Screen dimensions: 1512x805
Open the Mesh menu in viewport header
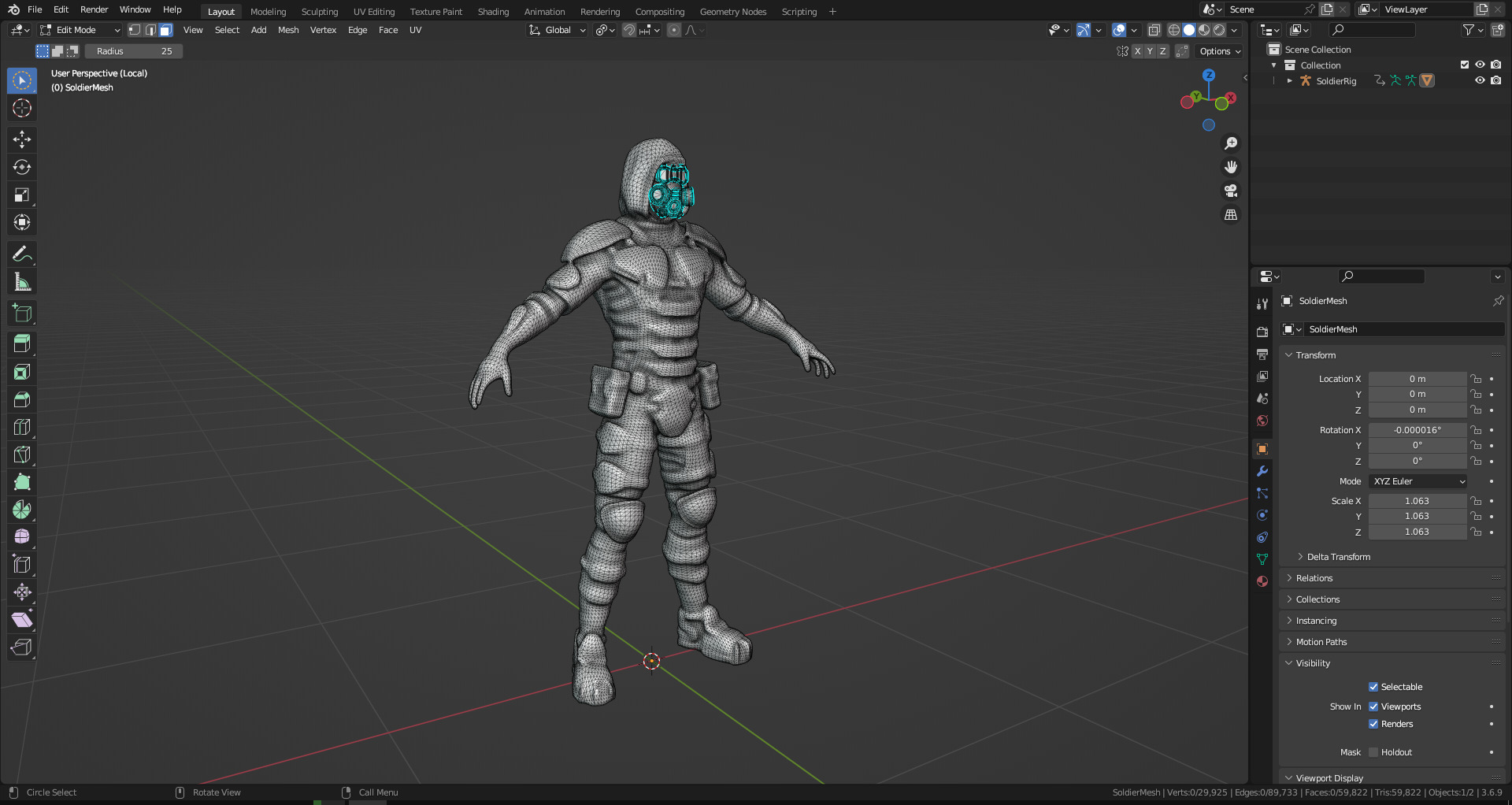click(x=288, y=30)
